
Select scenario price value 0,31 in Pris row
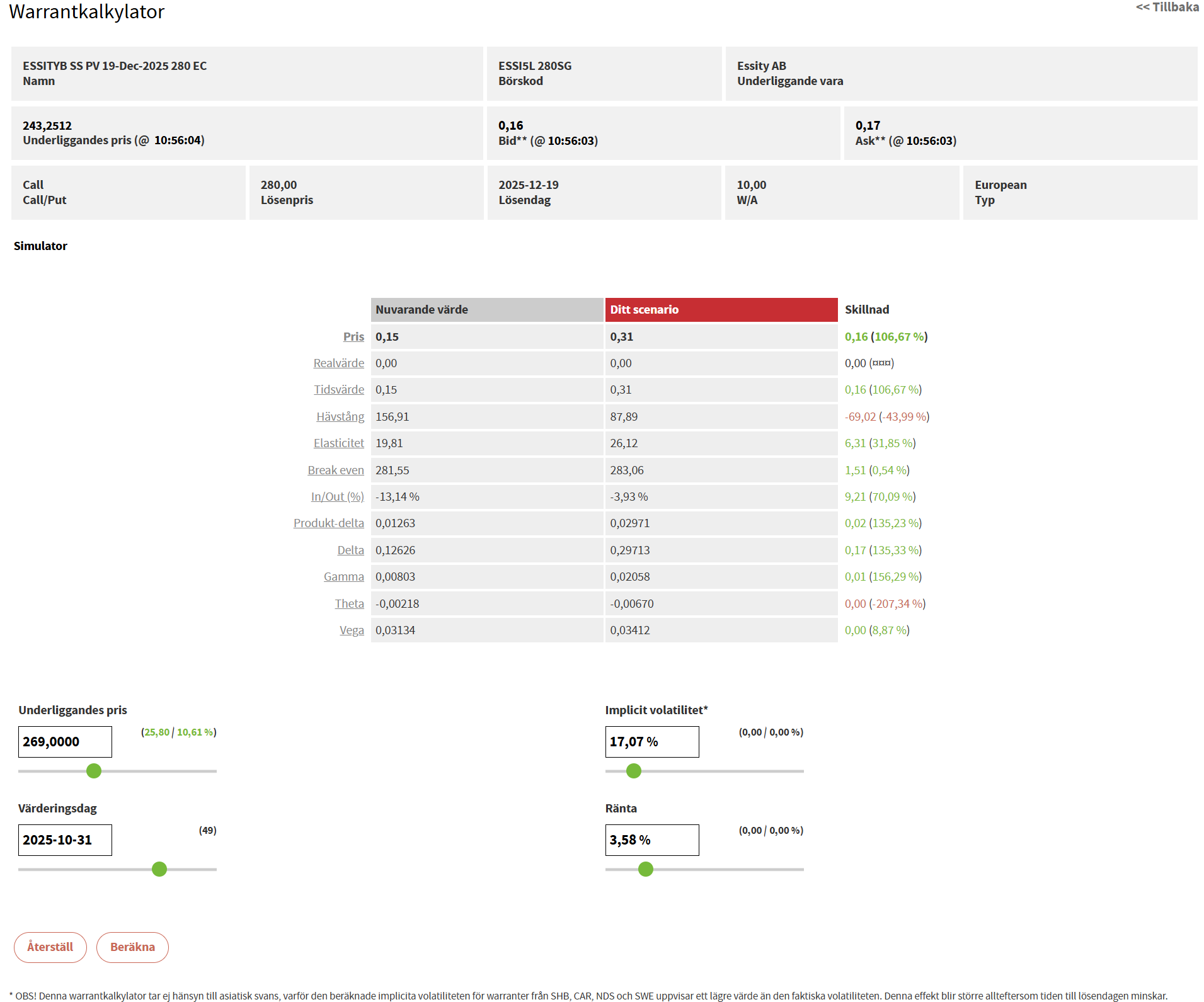(621, 336)
